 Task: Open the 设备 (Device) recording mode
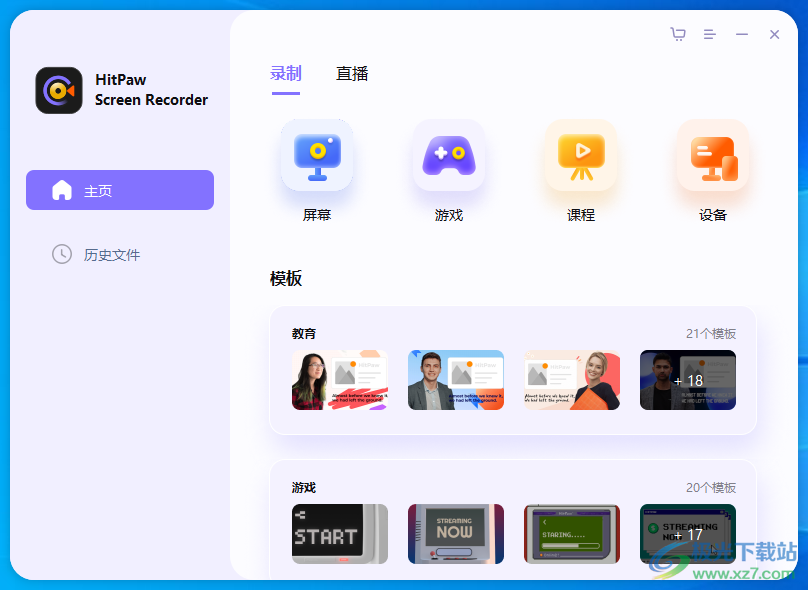pyautogui.click(x=713, y=156)
